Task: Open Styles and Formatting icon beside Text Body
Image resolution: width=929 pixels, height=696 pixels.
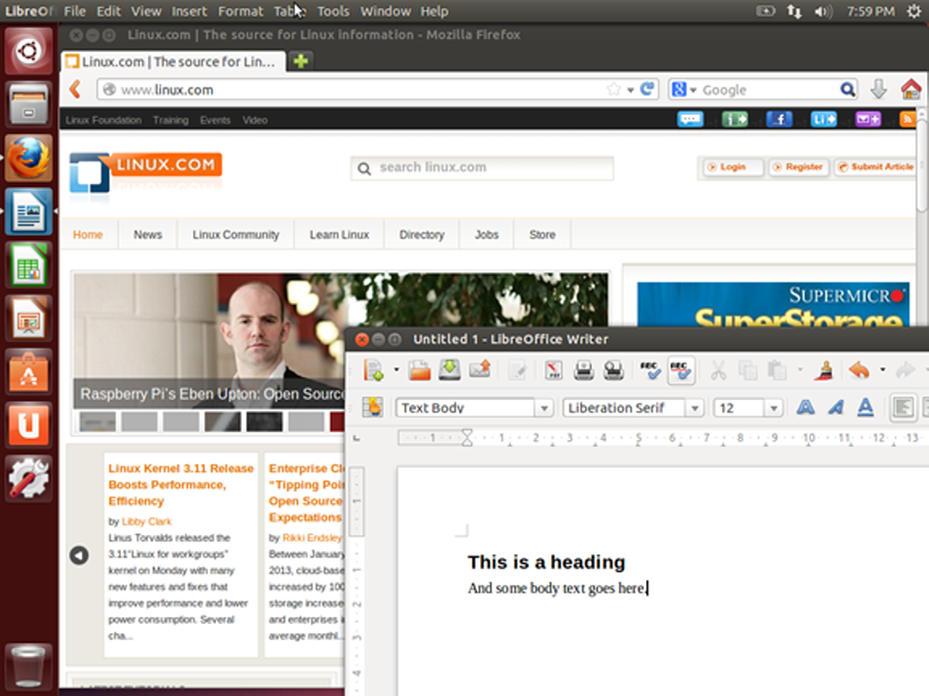Action: point(373,408)
